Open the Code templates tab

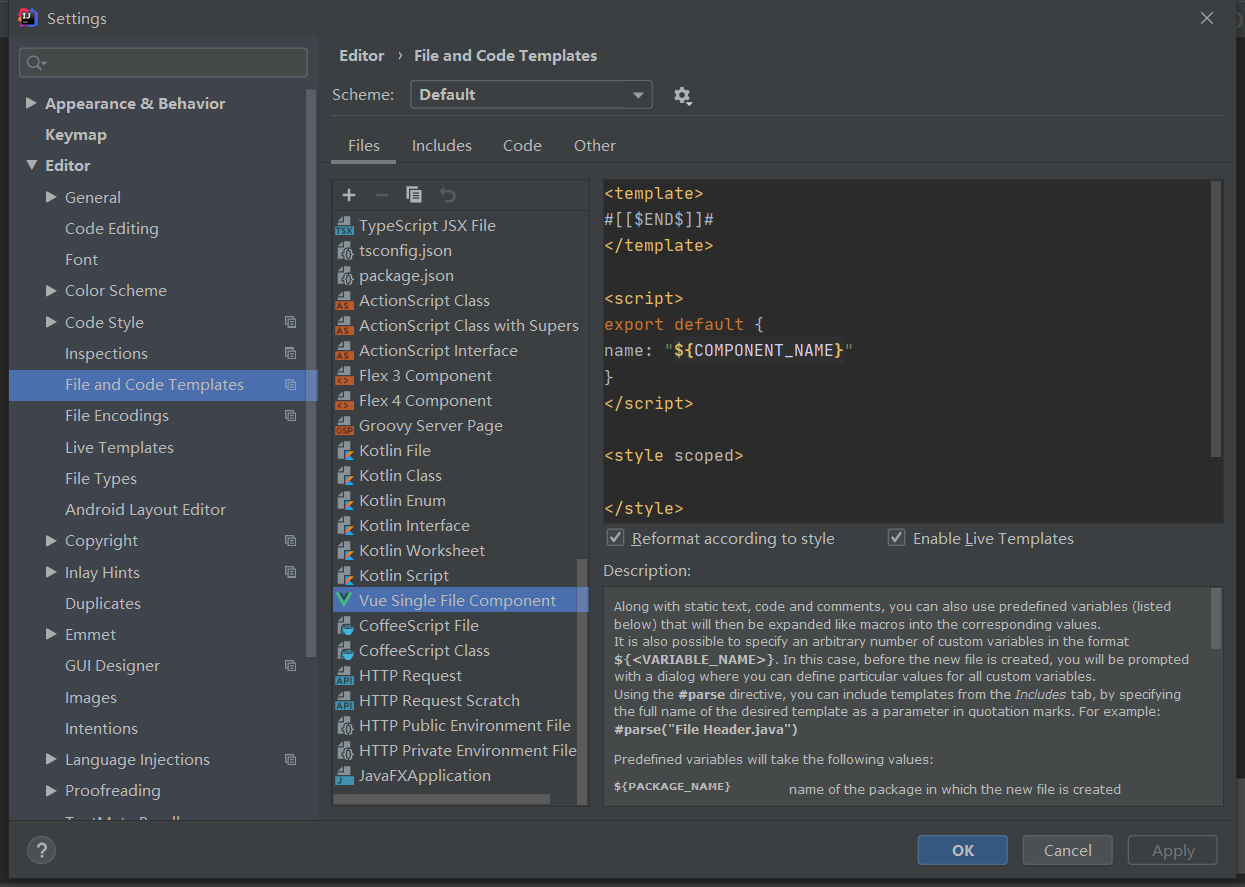(522, 145)
